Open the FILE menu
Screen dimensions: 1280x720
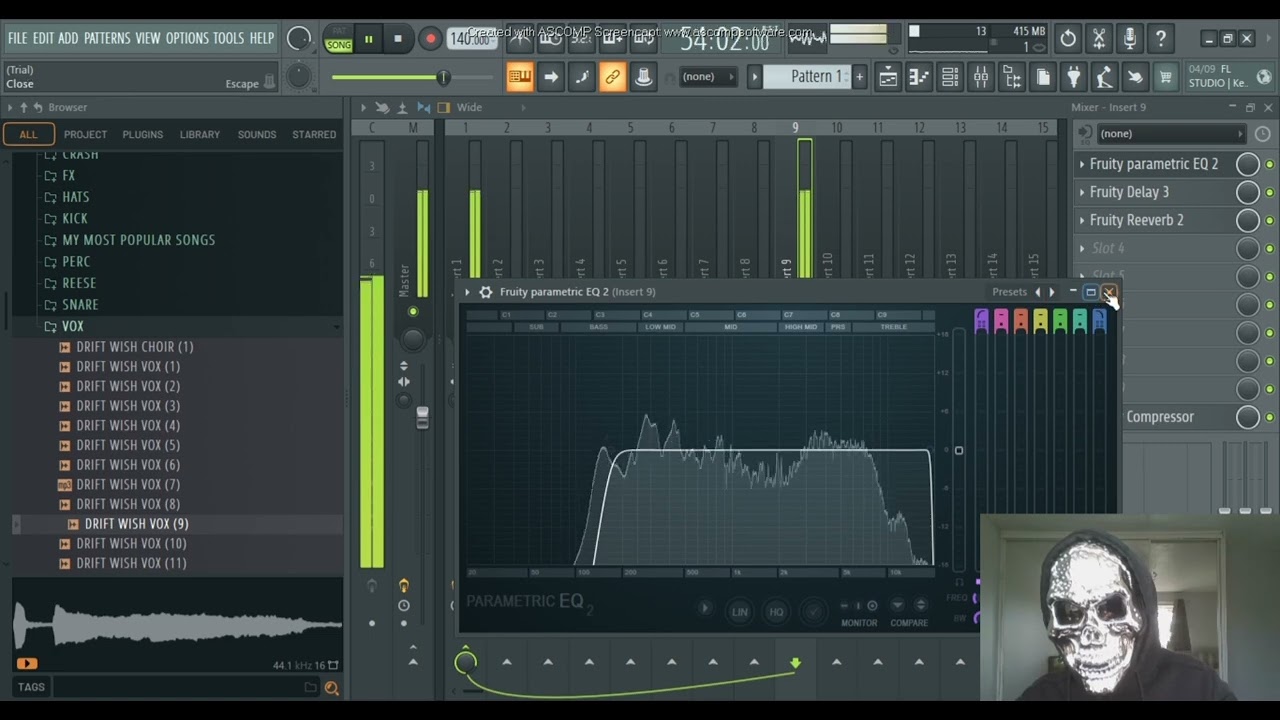pos(18,38)
